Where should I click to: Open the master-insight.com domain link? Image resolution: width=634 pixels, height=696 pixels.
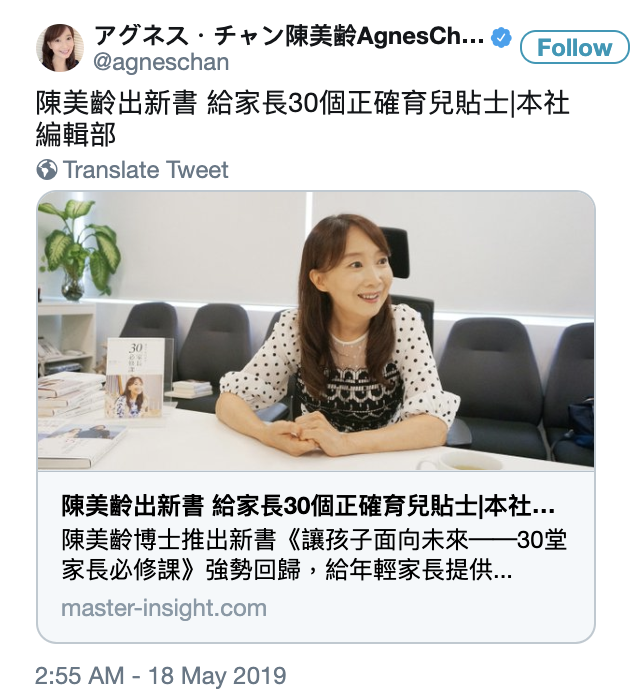[x=164, y=608]
